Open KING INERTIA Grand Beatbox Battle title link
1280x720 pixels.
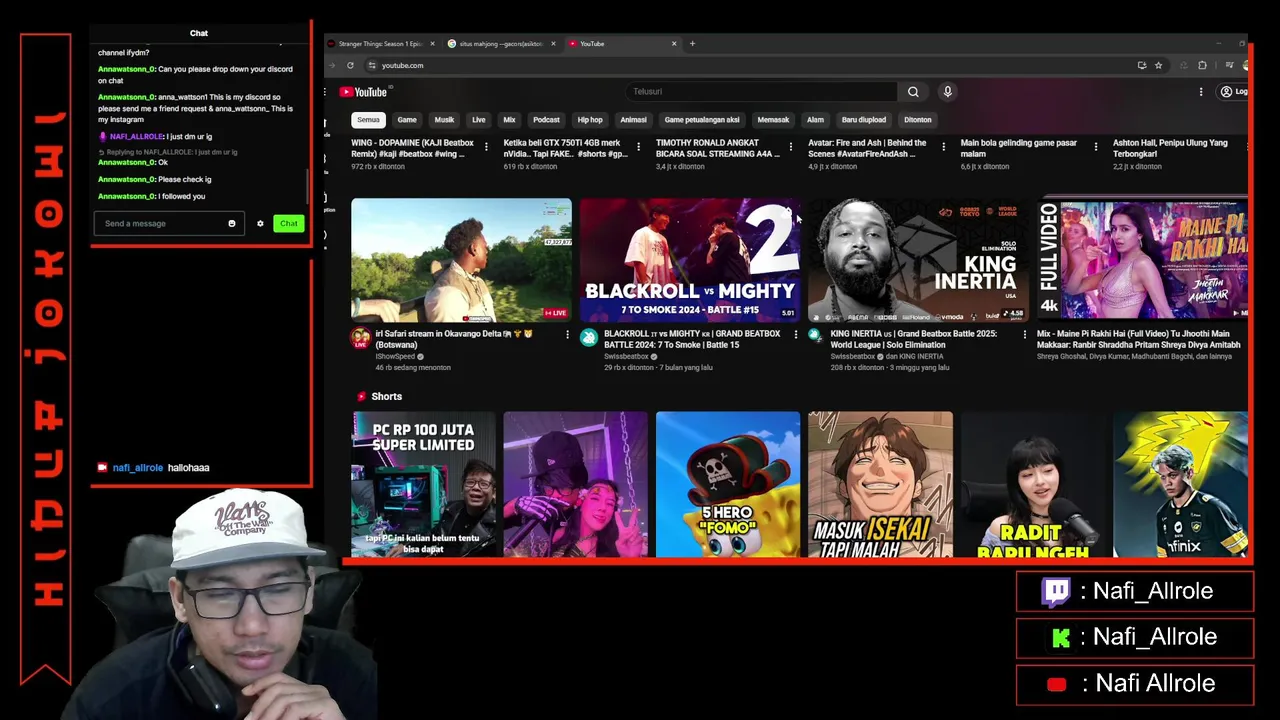pos(913,339)
